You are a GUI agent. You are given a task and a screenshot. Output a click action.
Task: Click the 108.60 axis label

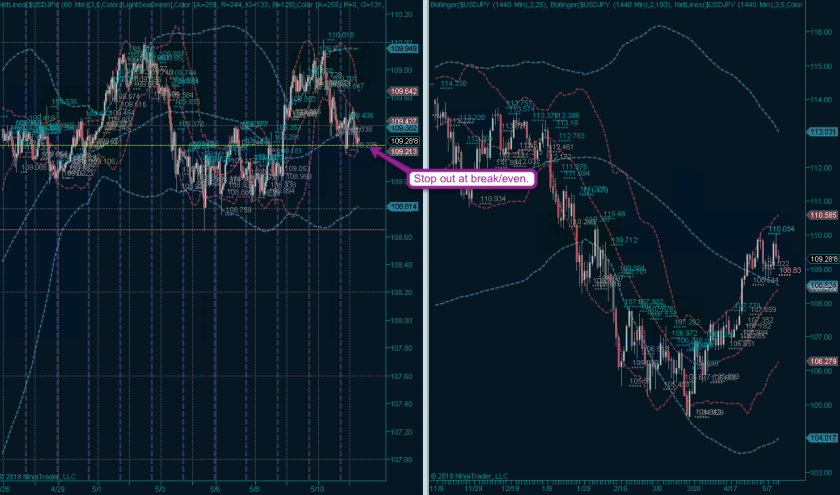pyautogui.click(x=402, y=237)
